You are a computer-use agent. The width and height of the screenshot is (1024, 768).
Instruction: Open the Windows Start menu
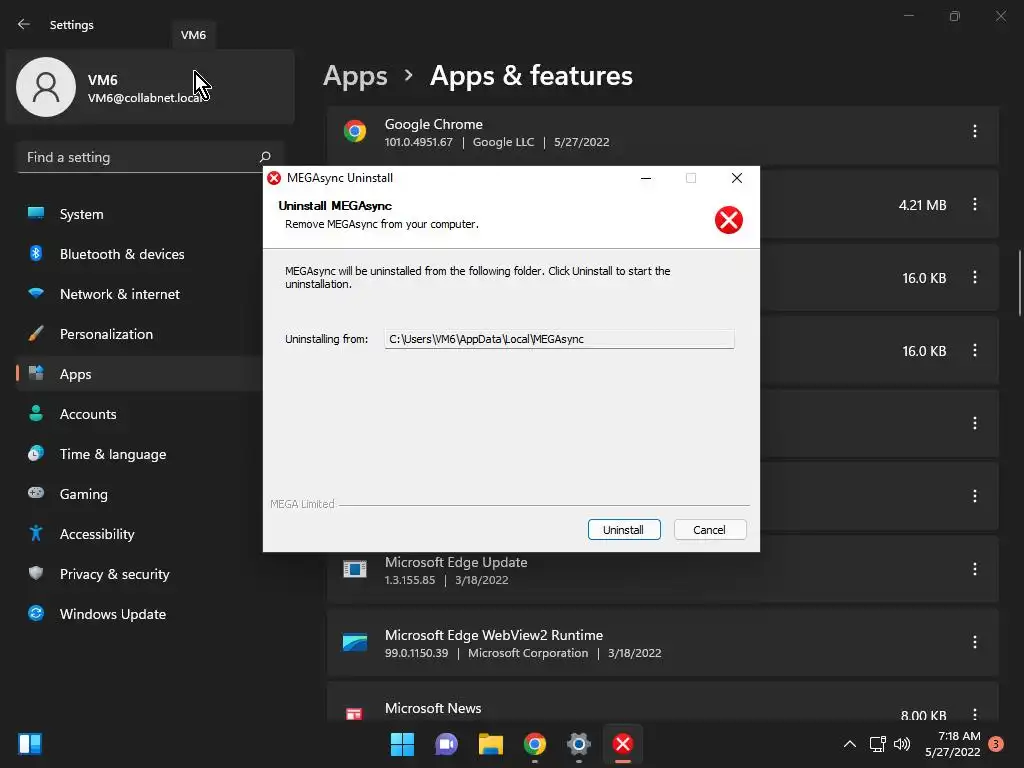tap(402, 744)
